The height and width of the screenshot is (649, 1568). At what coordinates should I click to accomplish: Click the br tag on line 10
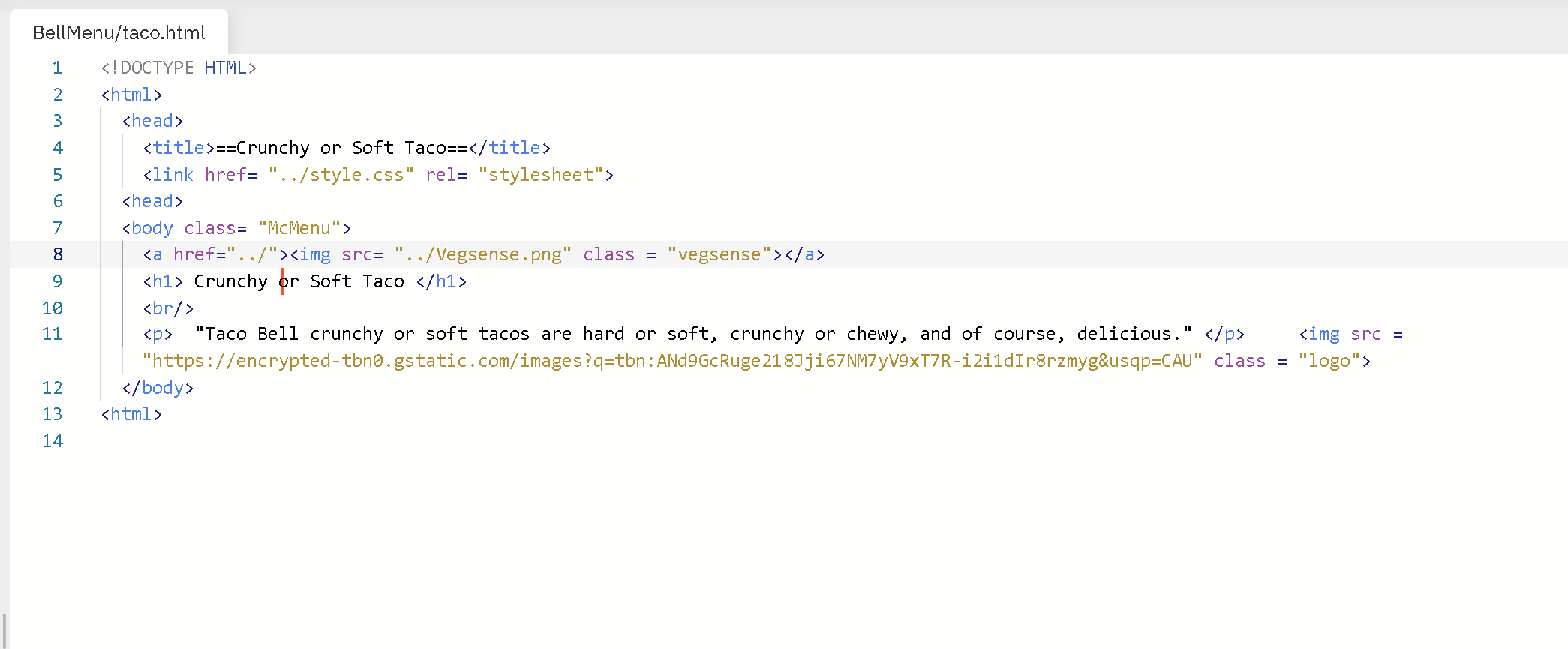168,308
